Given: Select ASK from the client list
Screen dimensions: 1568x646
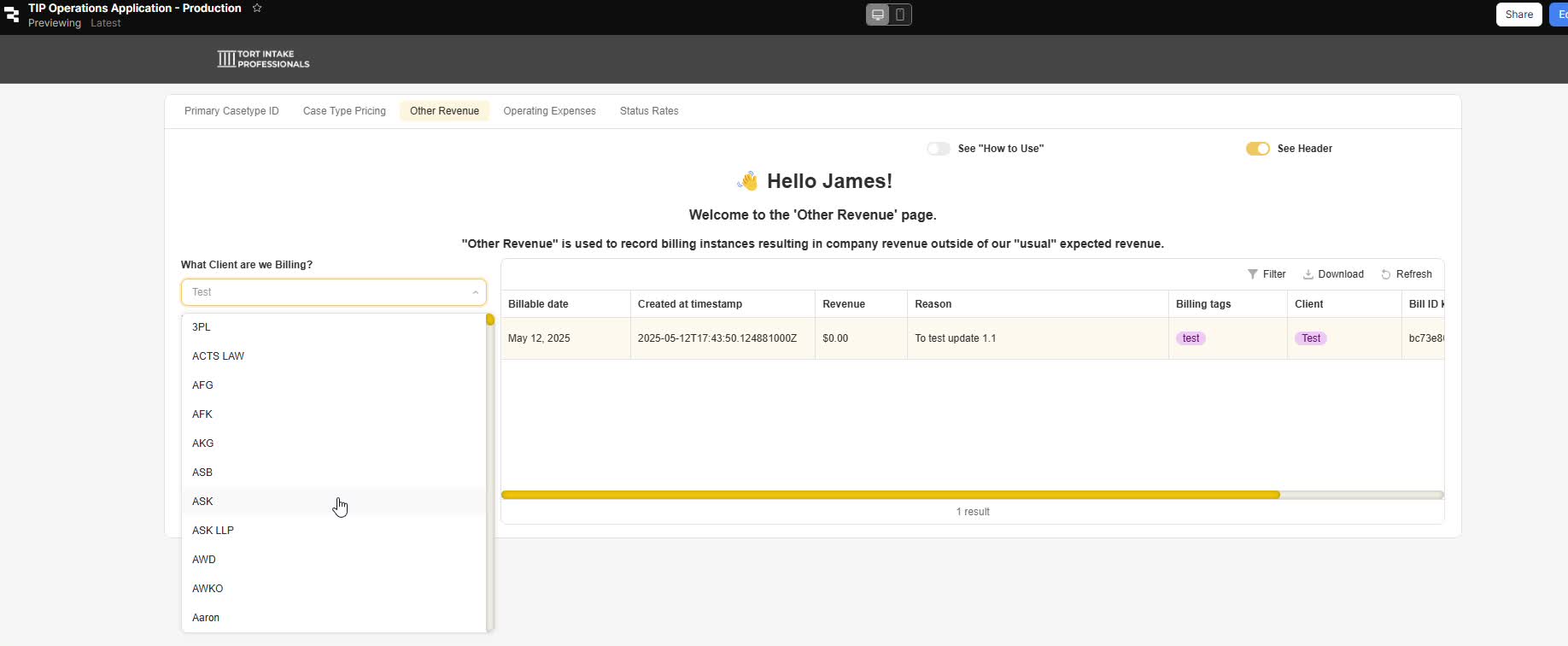Looking at the screenshot, I should pyautogui.click(x=202, y=502).
